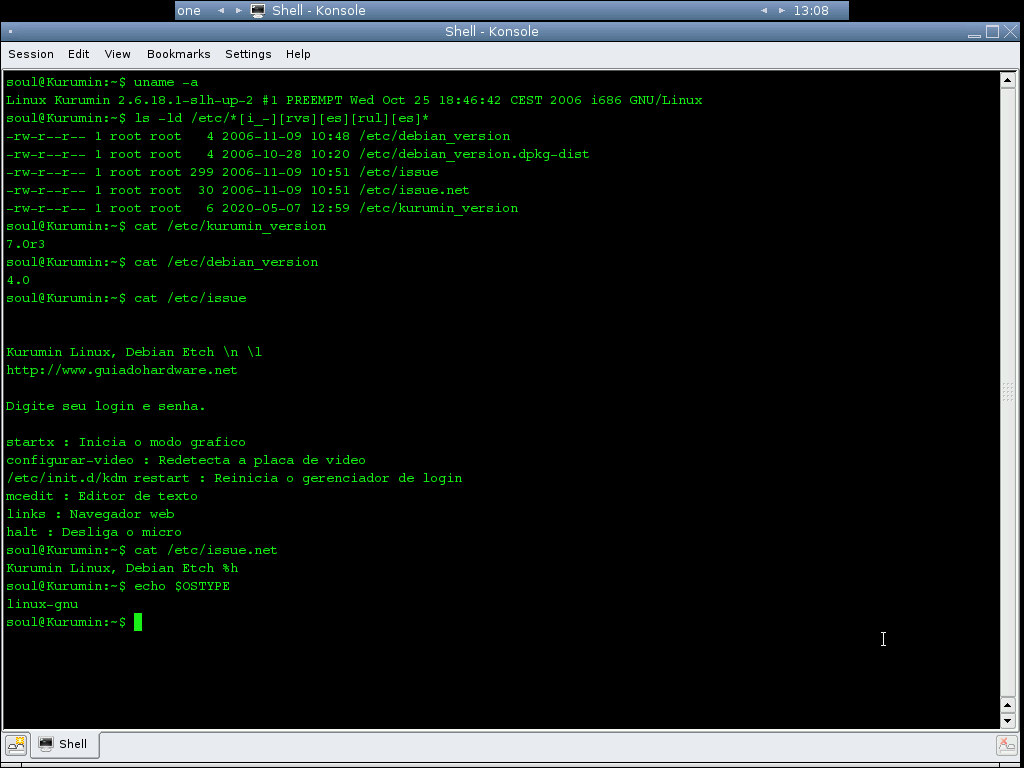The image size is (1024, 768).
Task: Click the Digite seu login e senha line
Action: click(x=106, y=406)
